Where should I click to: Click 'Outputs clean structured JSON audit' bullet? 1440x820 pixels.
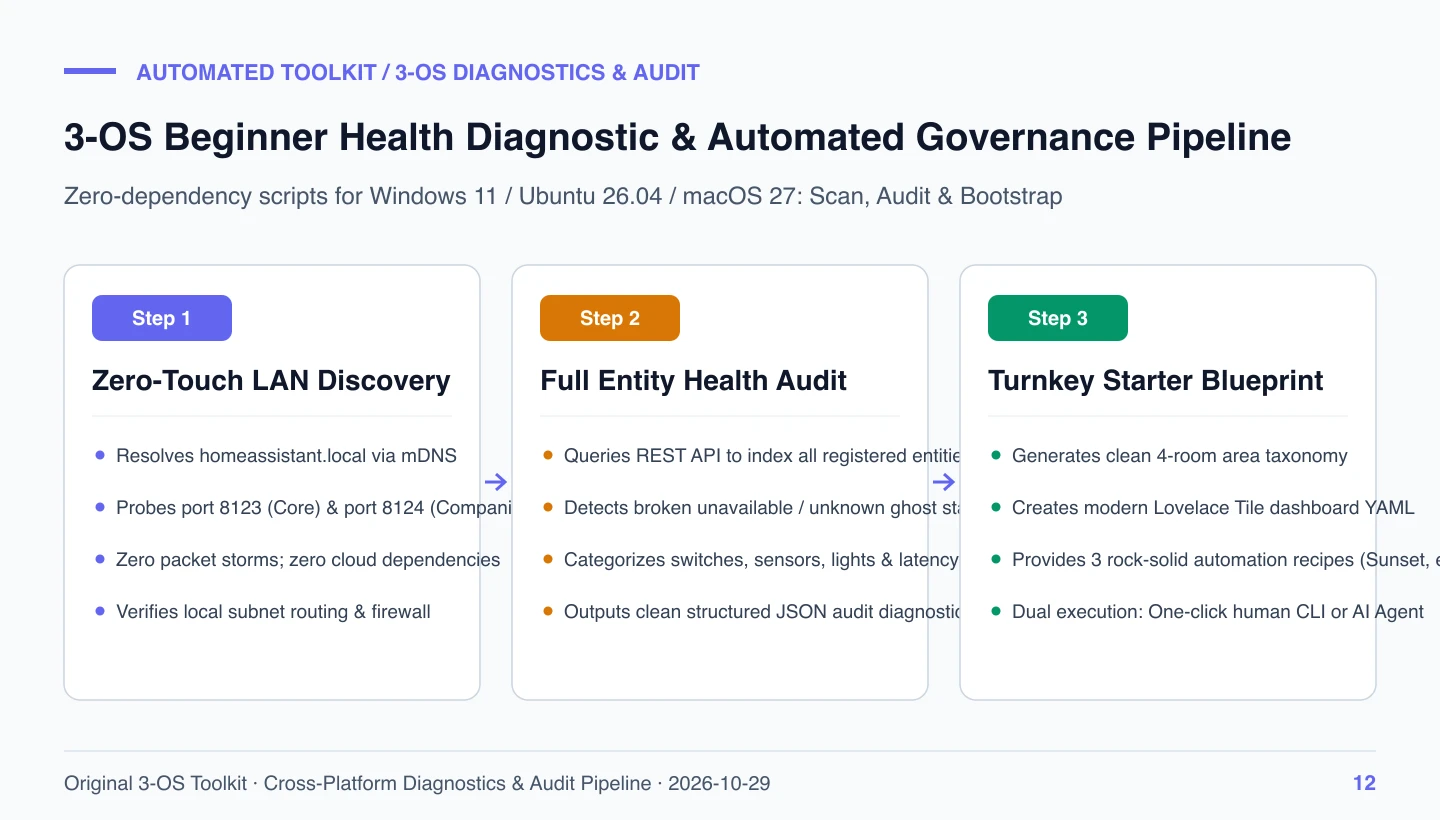pyautogui.click(x=762, y=612)
